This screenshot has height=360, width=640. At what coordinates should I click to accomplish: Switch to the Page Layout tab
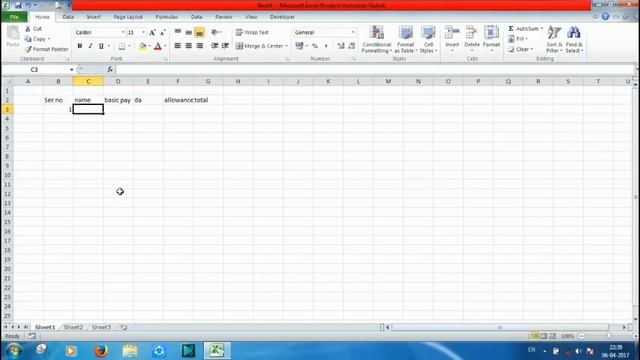128,17
